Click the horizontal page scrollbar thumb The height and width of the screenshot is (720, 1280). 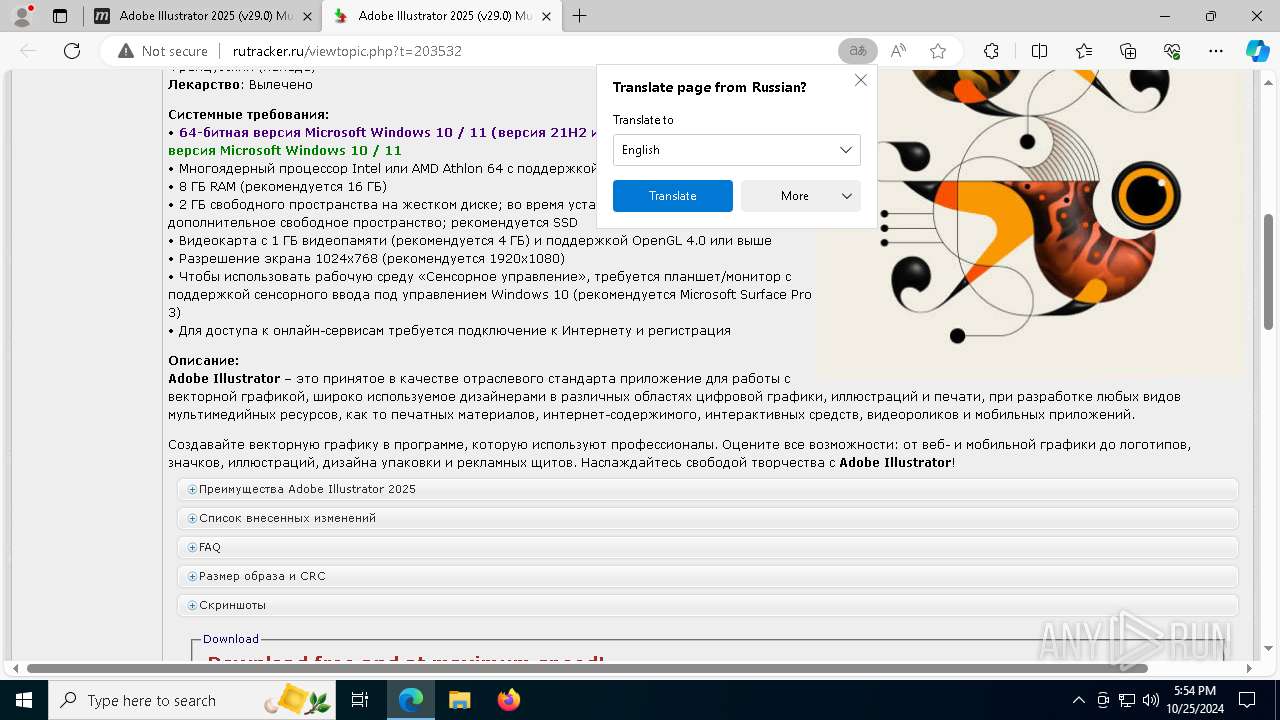(587, 668)
